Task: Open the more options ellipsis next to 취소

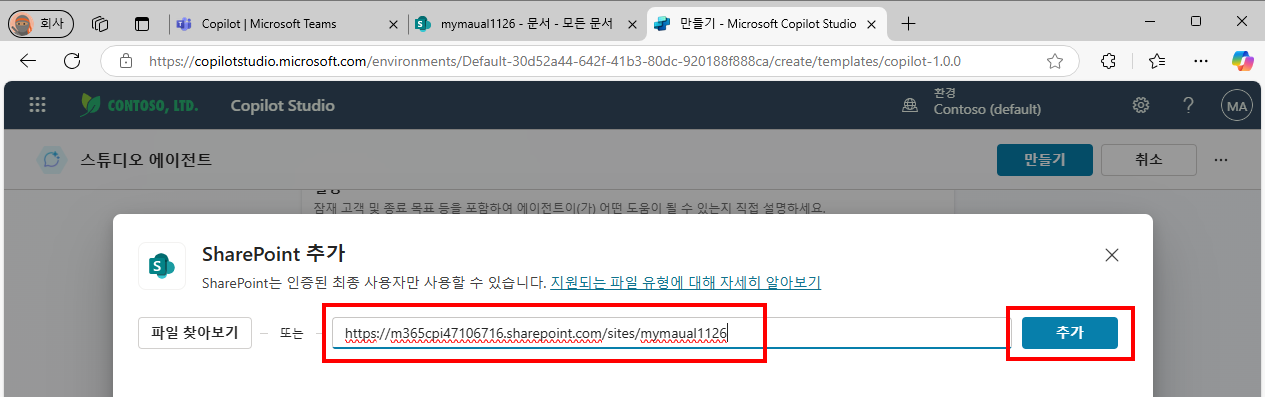Action: [x=1220, y=160]
